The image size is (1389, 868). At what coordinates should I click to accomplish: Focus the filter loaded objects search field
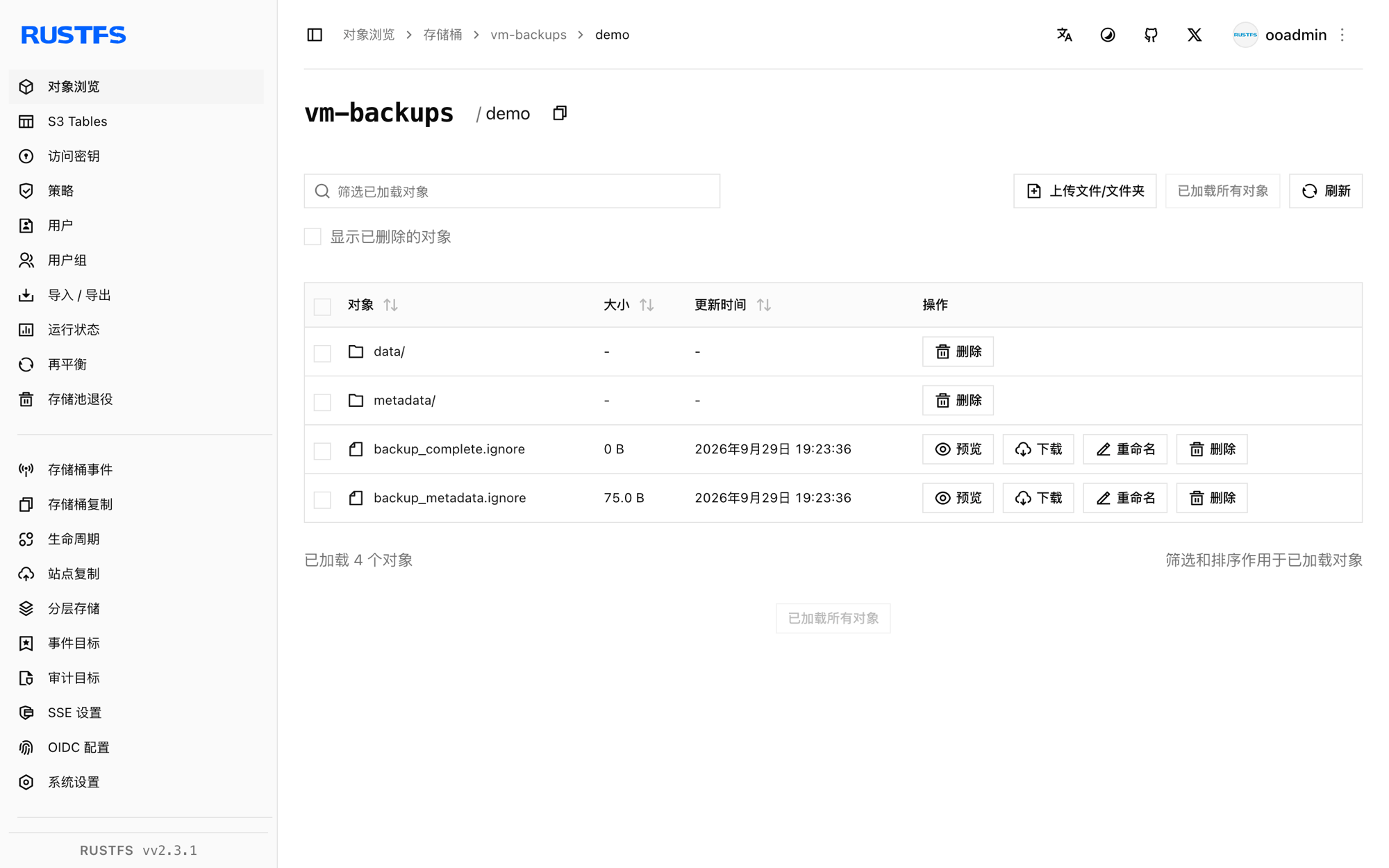coord(512,191)
